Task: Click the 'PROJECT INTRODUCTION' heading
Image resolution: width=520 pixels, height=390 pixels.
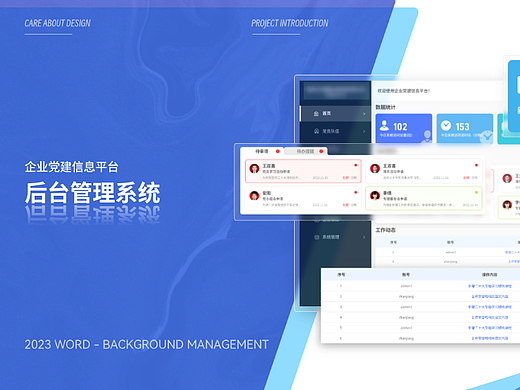Action: [290, 23]
